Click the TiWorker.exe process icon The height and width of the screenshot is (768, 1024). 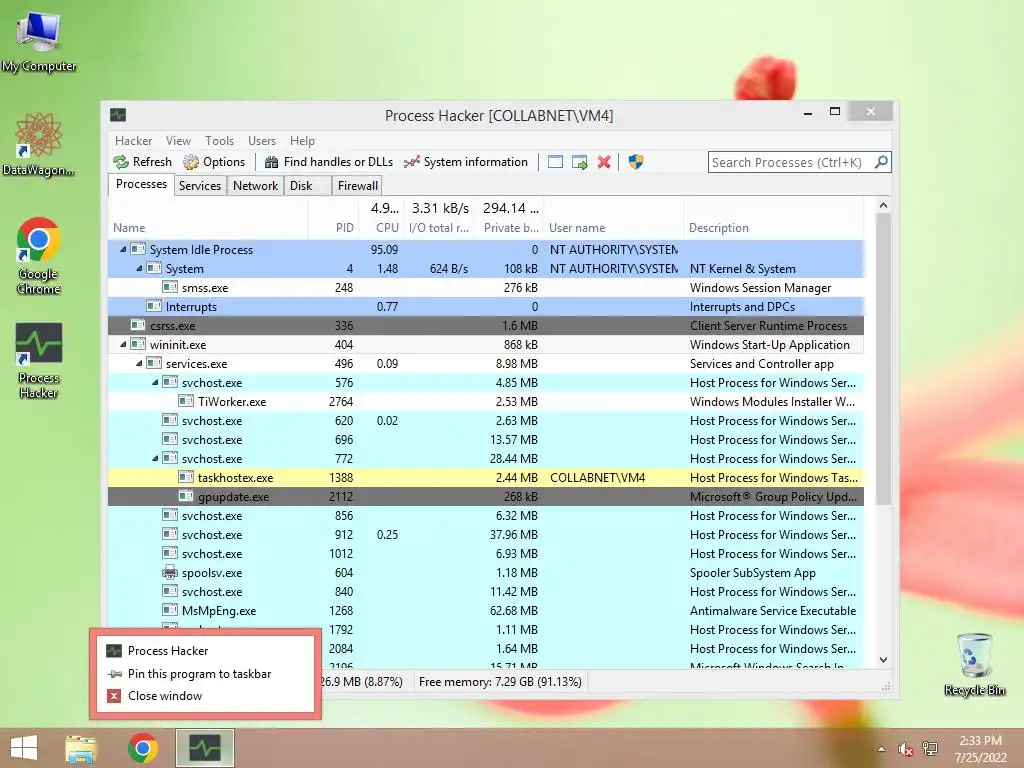[186, 402]
